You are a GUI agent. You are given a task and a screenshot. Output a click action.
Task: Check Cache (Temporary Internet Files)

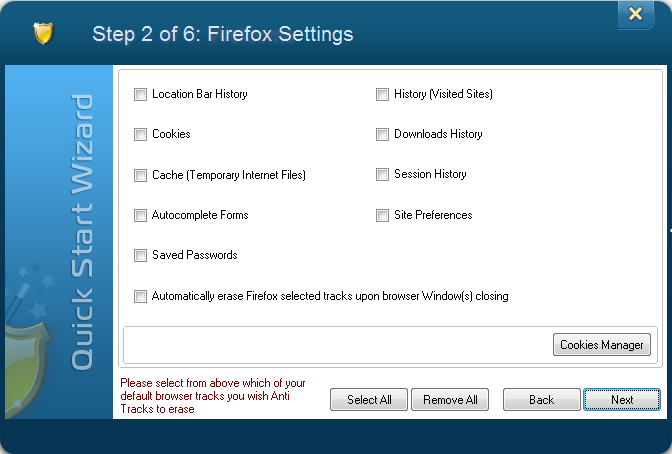point(140,175)
